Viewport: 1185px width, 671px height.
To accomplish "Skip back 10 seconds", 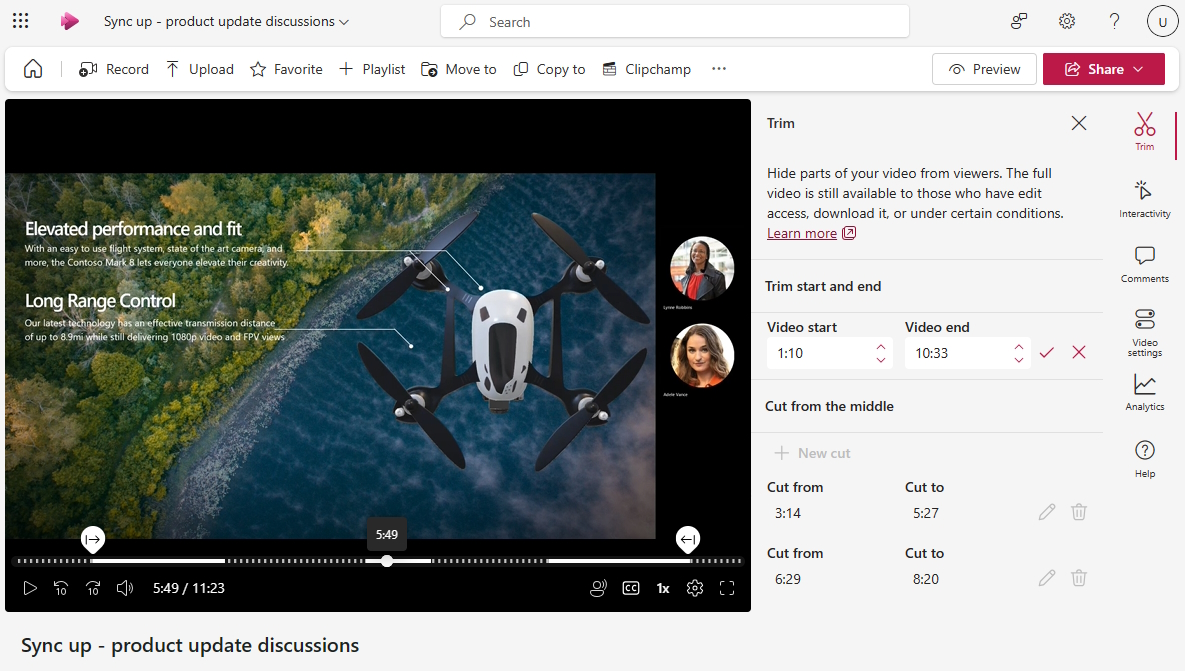I will [61, 588].
